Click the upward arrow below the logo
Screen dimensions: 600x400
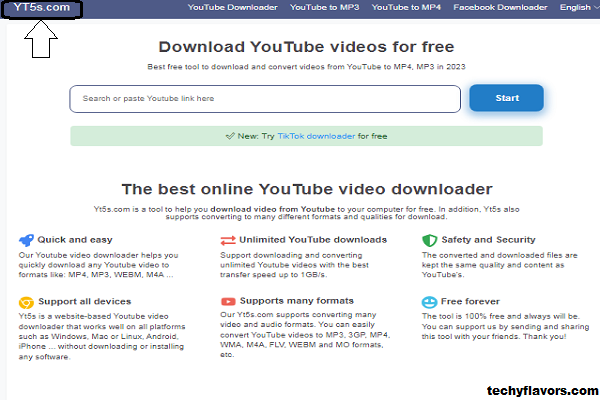point(40,40)
